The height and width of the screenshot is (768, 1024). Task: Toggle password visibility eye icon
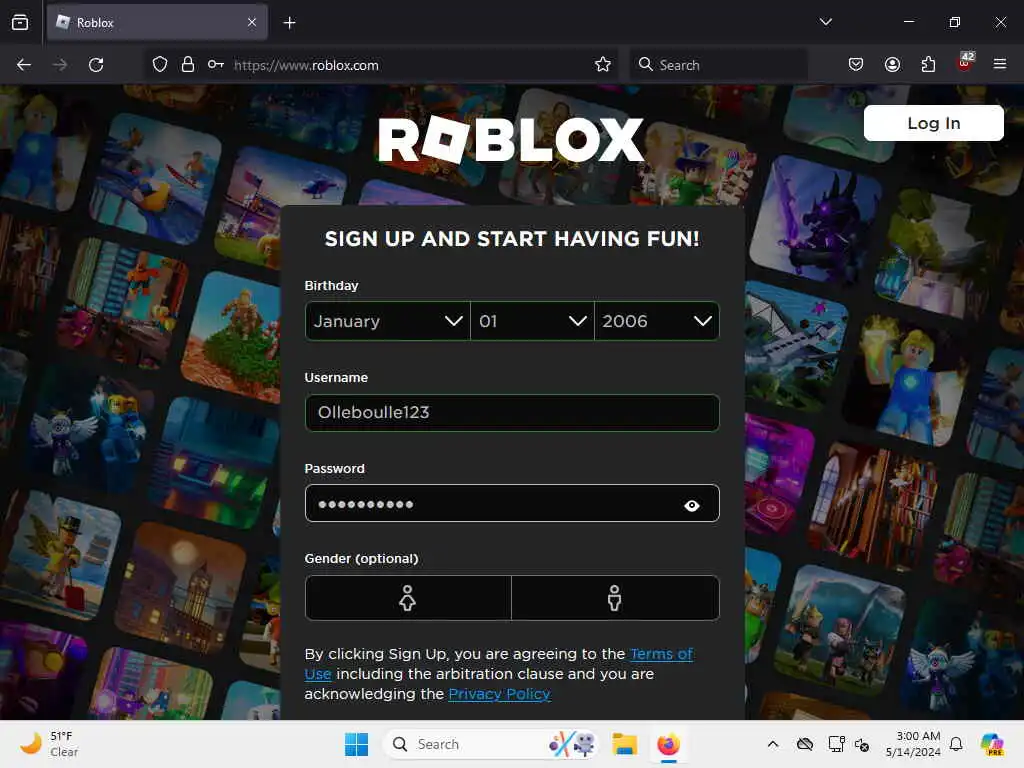point(692,505)
